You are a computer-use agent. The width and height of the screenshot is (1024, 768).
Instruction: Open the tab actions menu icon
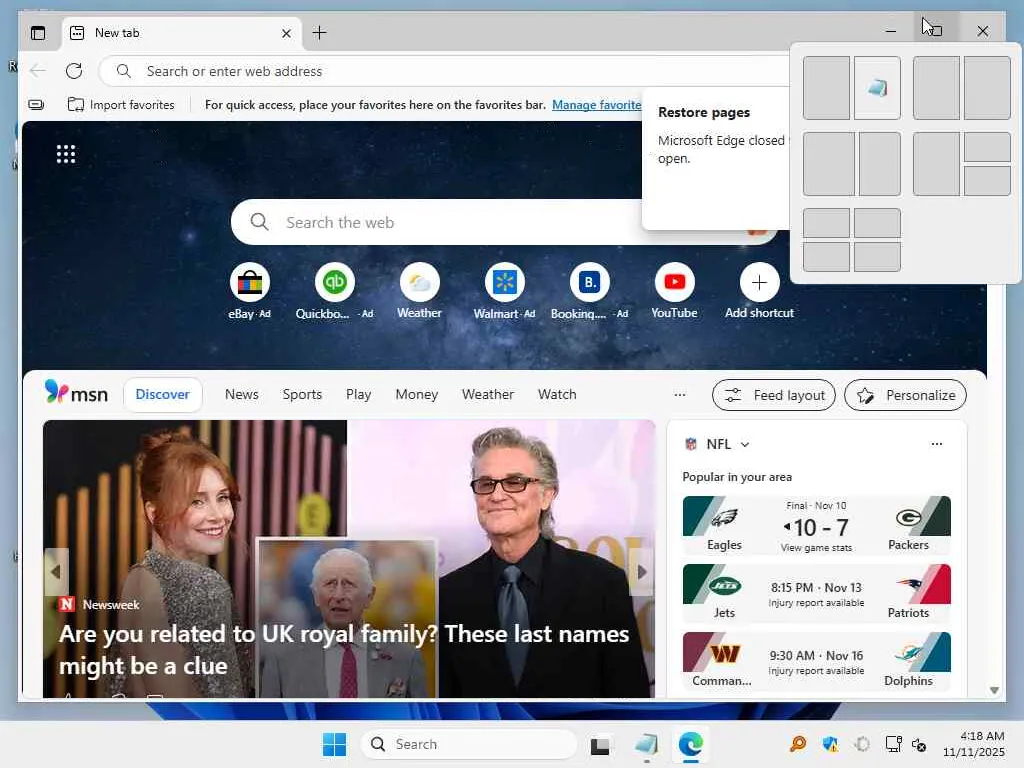[38, 33]
